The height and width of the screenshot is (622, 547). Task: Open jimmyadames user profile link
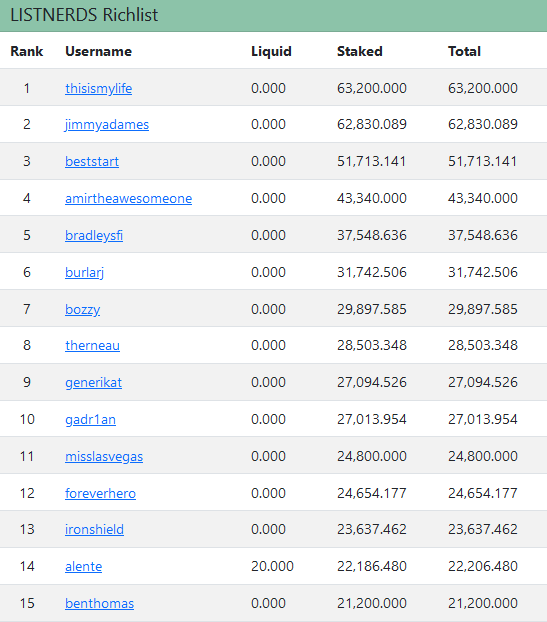pyautogui.click(x=107, y=125)
